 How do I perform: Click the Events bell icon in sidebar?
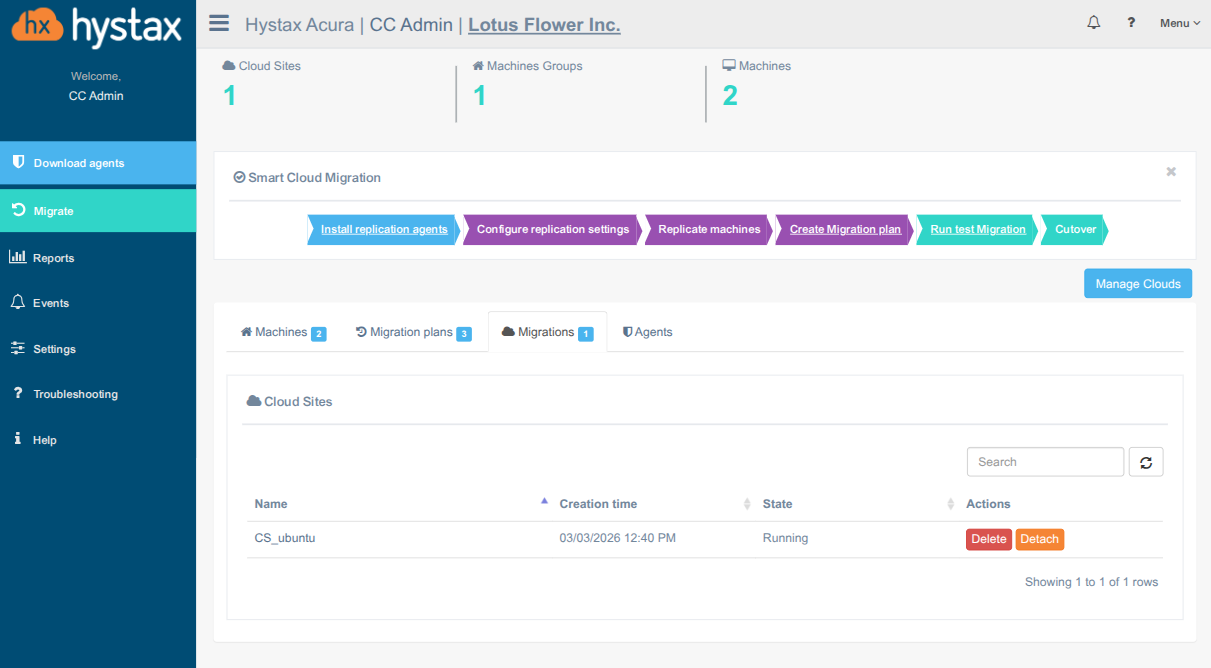pyautogui.click(x=17, y=302)
